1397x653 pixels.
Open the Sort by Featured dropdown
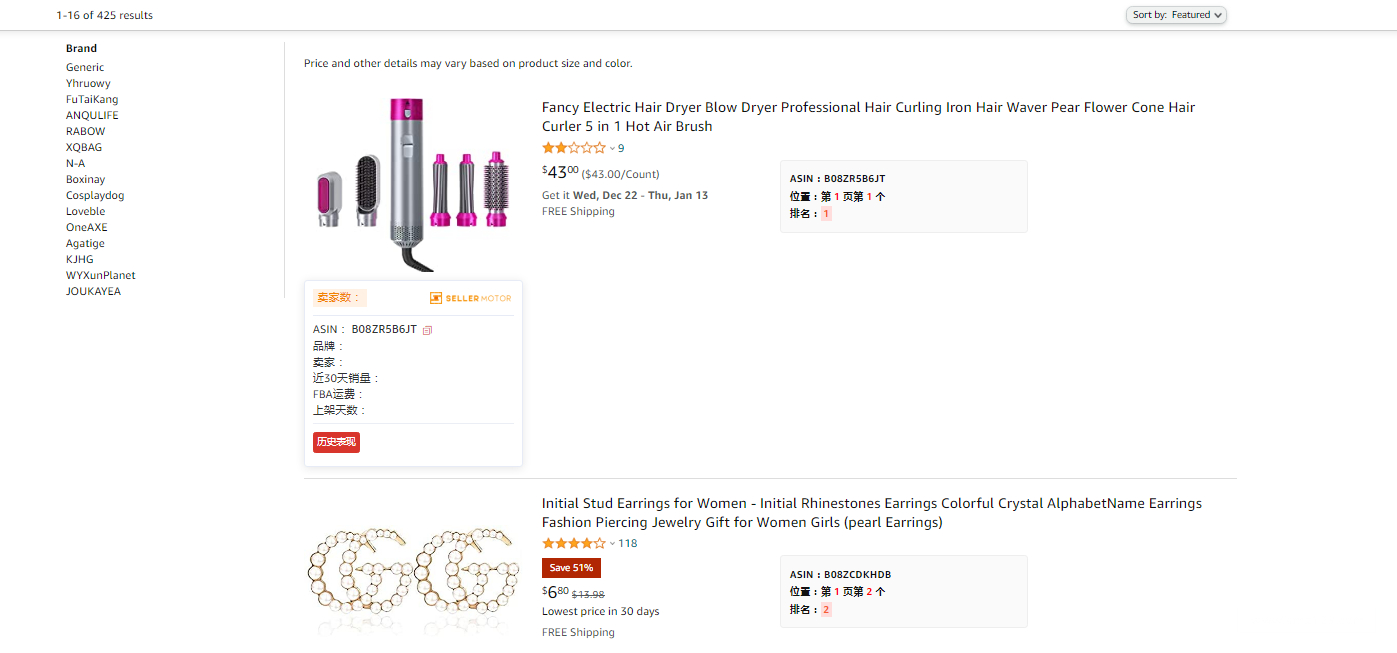coord(1176,15)
